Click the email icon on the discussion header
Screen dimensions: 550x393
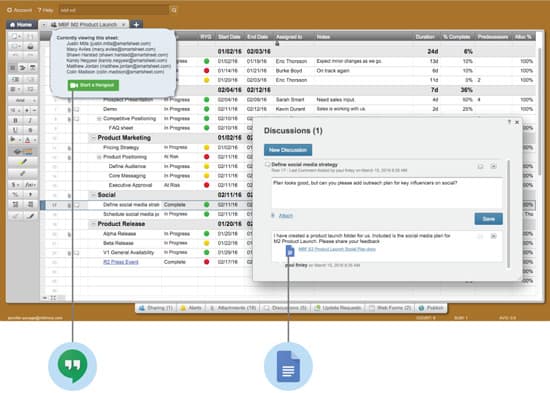click(x=480, y=166)
